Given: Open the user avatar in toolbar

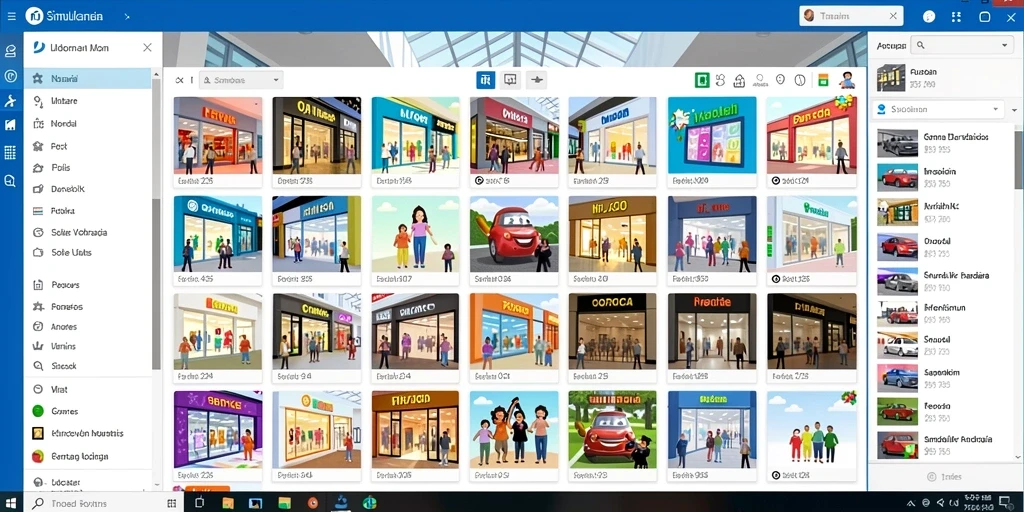Looking at the screenshot, I should point(848,80).
